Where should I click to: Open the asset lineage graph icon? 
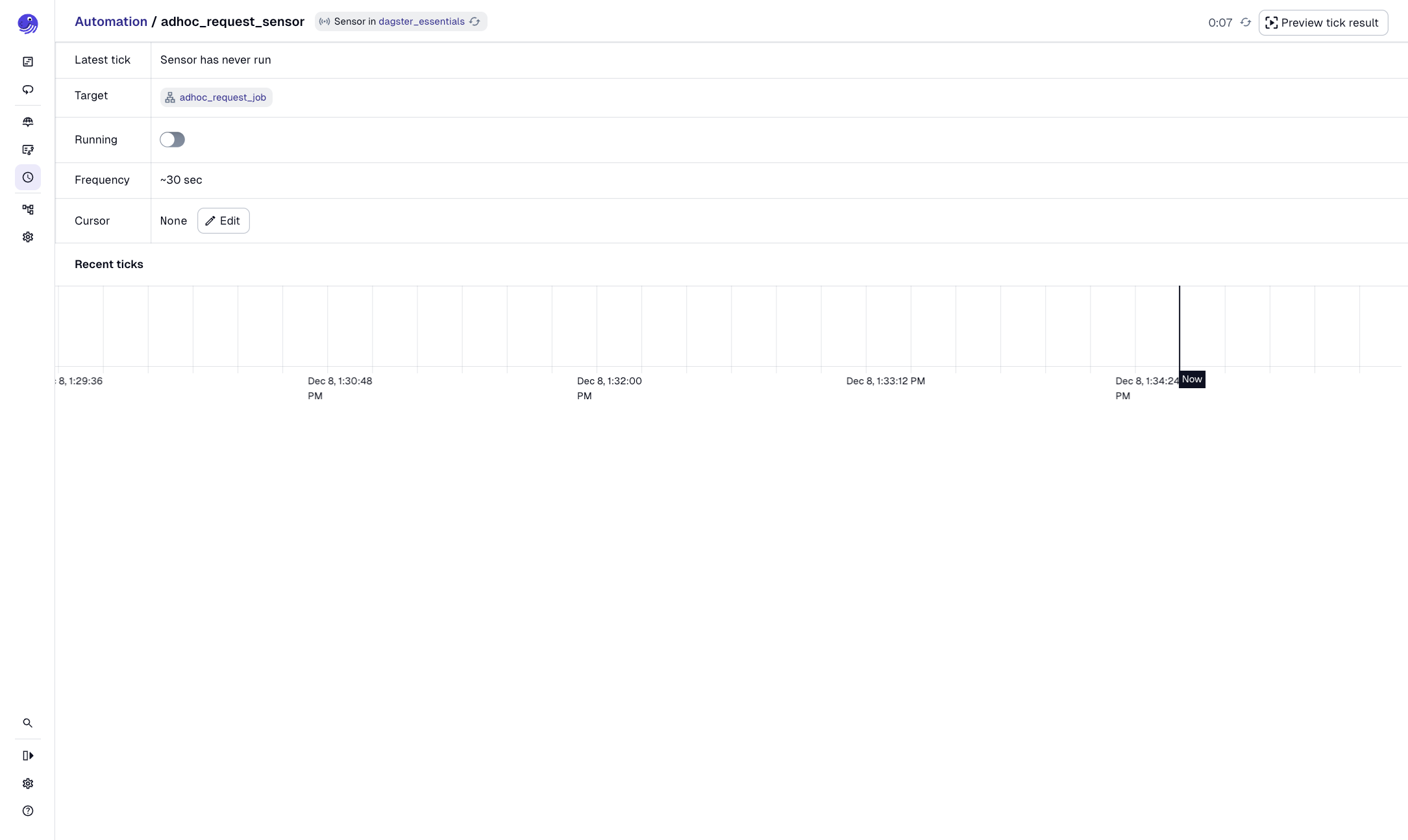[28, 209]
